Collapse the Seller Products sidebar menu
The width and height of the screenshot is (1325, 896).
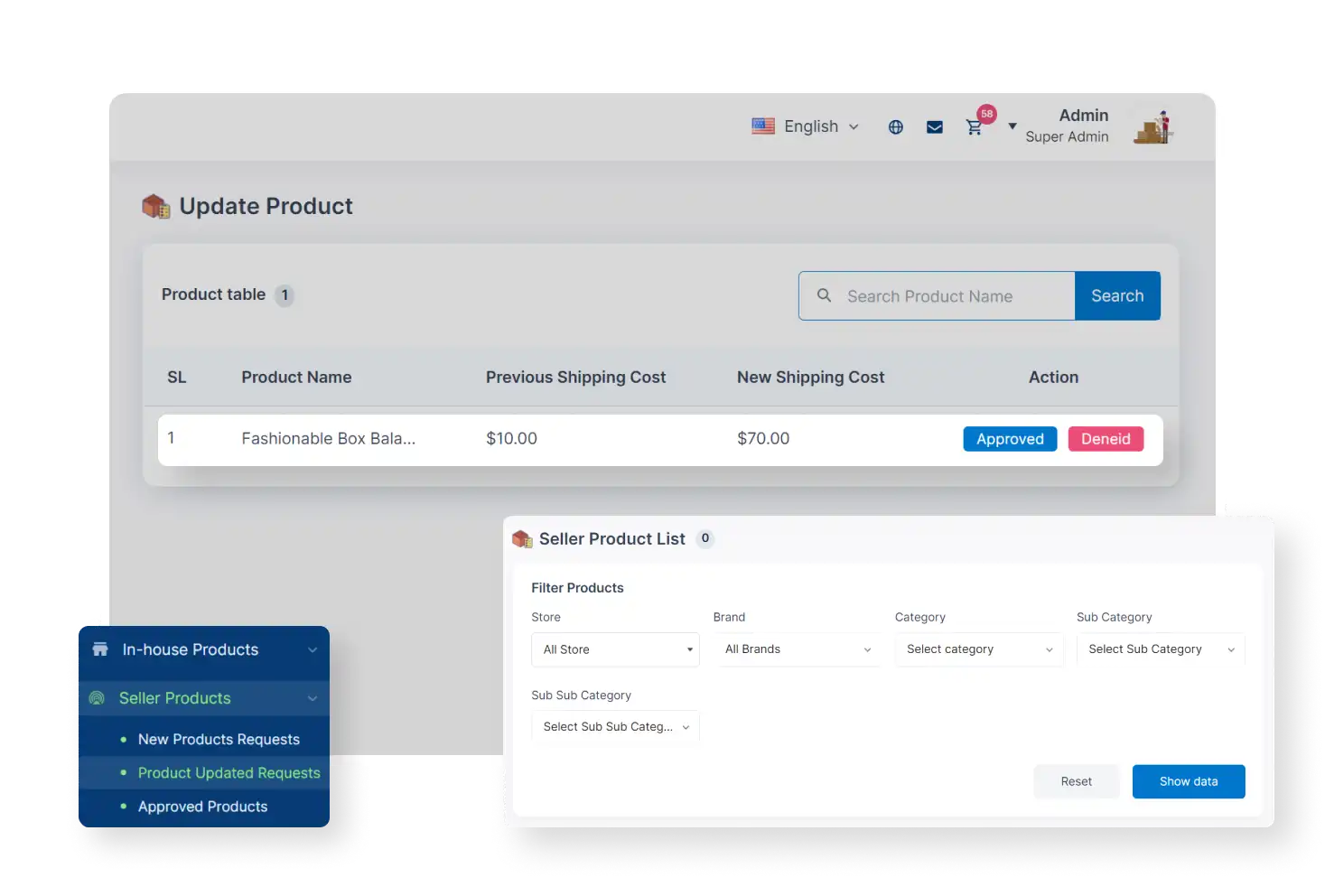coord(313,697)
